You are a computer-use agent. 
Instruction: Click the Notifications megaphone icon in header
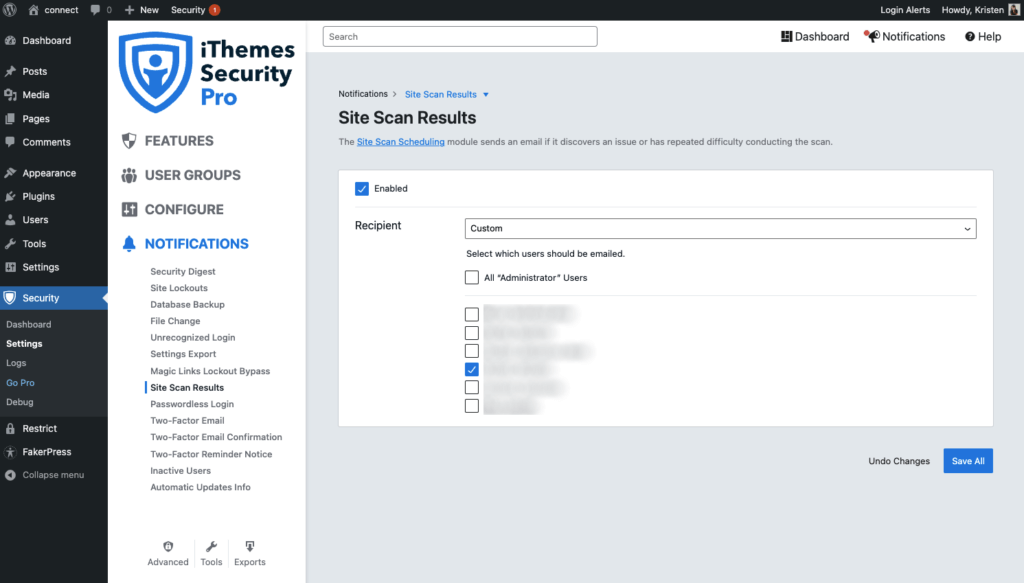(x=872, y=36)
